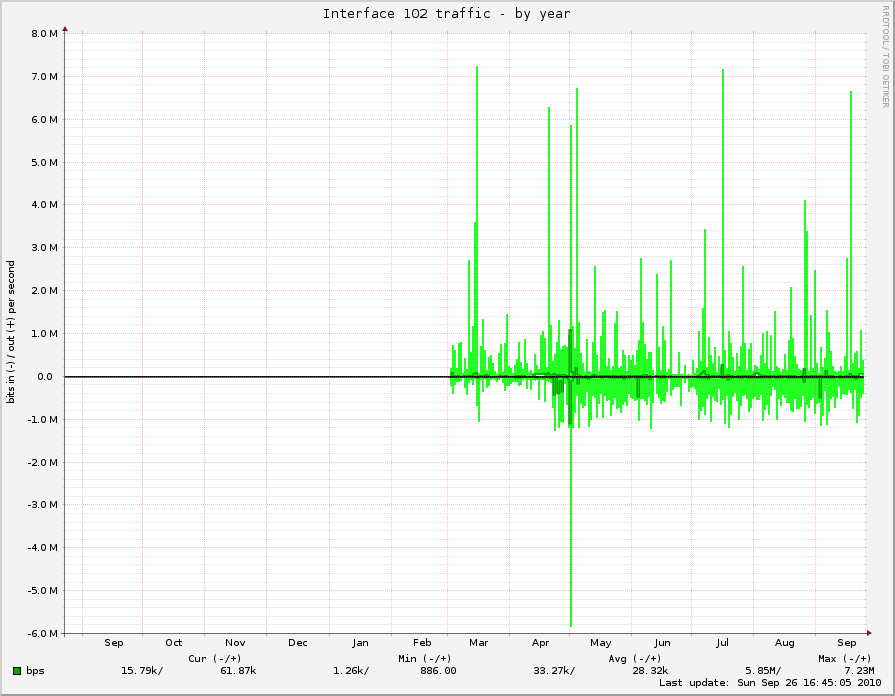Click the y-axis label "6.0 M"
This screenshot has height=696, width=895.
pos(45,120)
